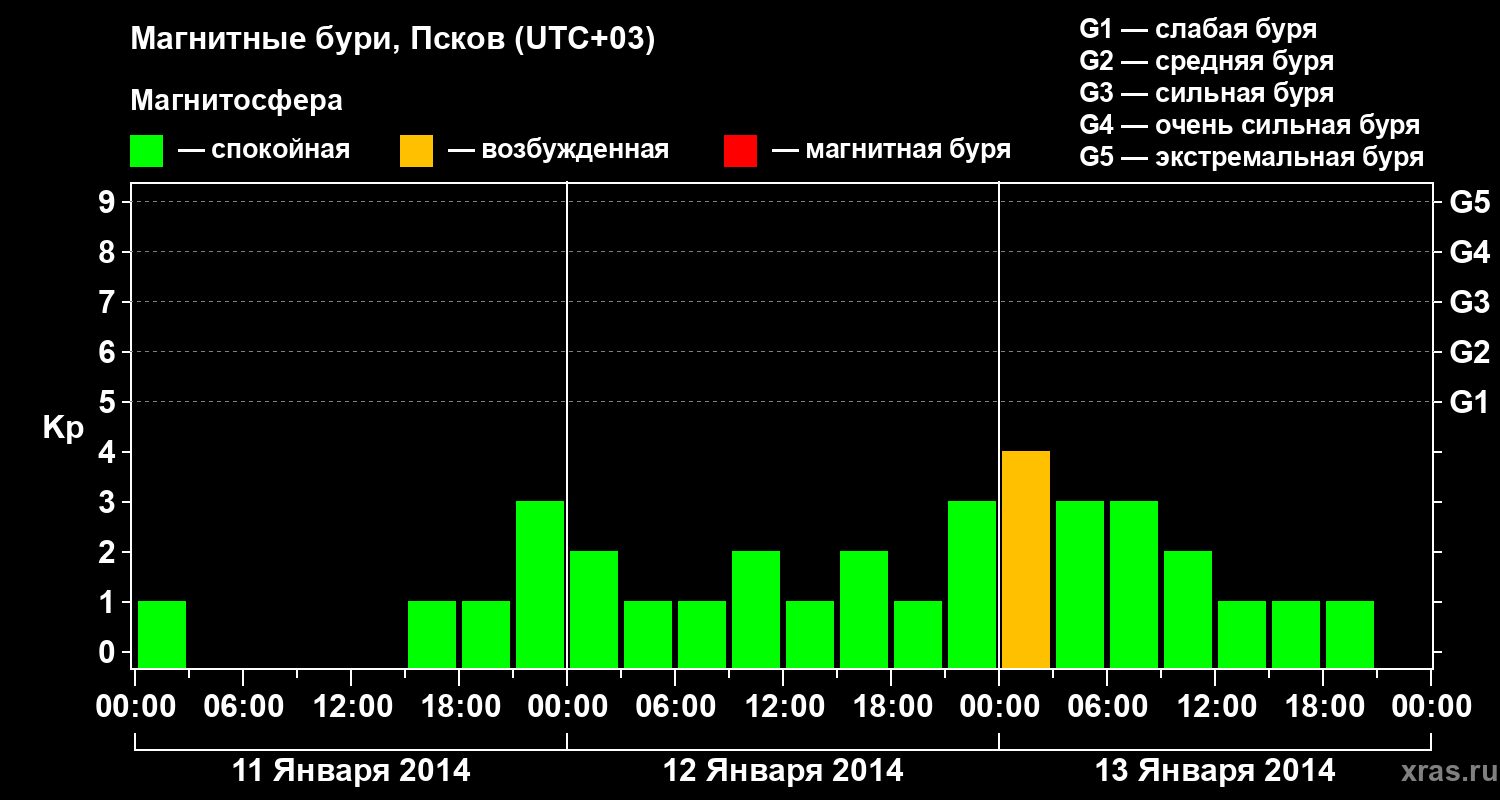Click the 'G1 — слабая буря' legend line
The image size is (1500, 800).
tap(1198, 29)
